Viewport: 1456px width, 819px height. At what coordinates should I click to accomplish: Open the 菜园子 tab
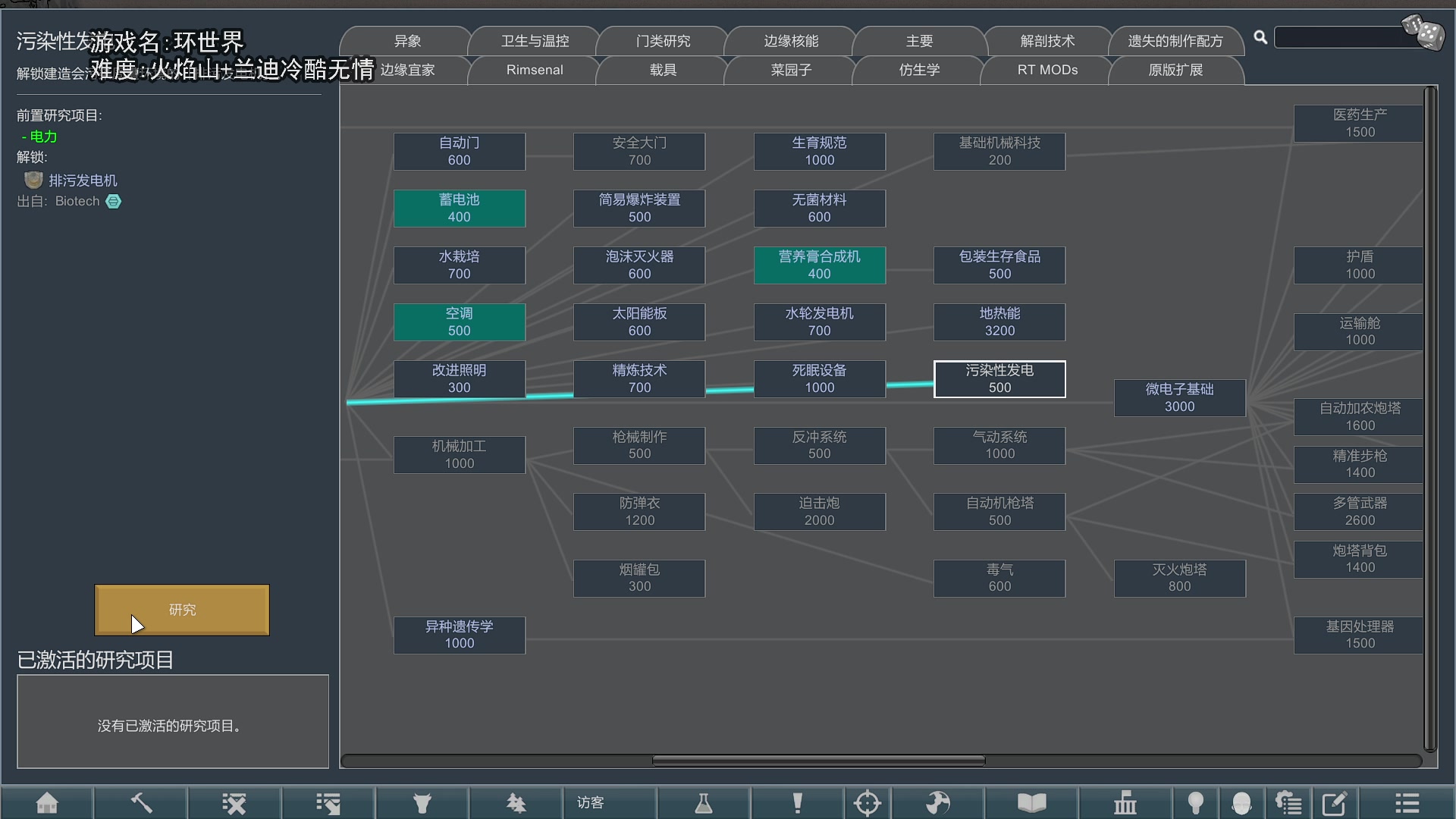tap(791, 70)
